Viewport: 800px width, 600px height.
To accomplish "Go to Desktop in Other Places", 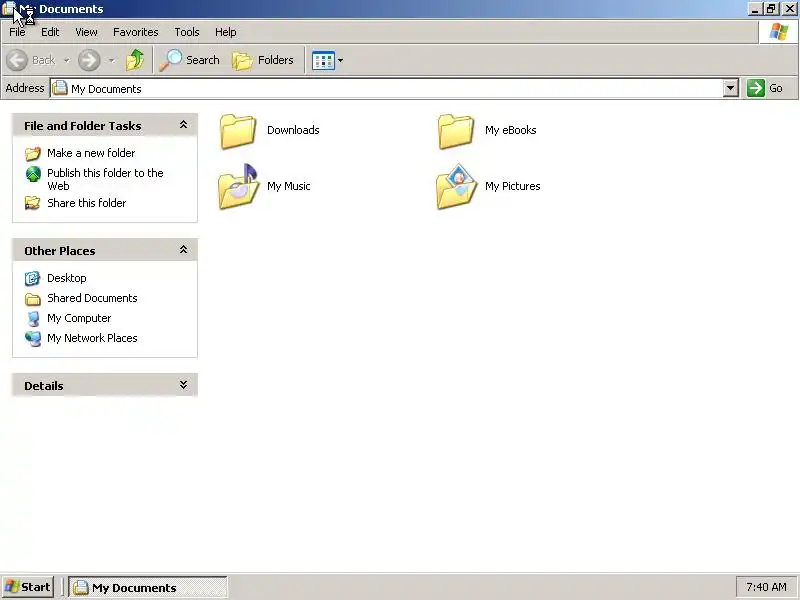I will pos(67,278).
